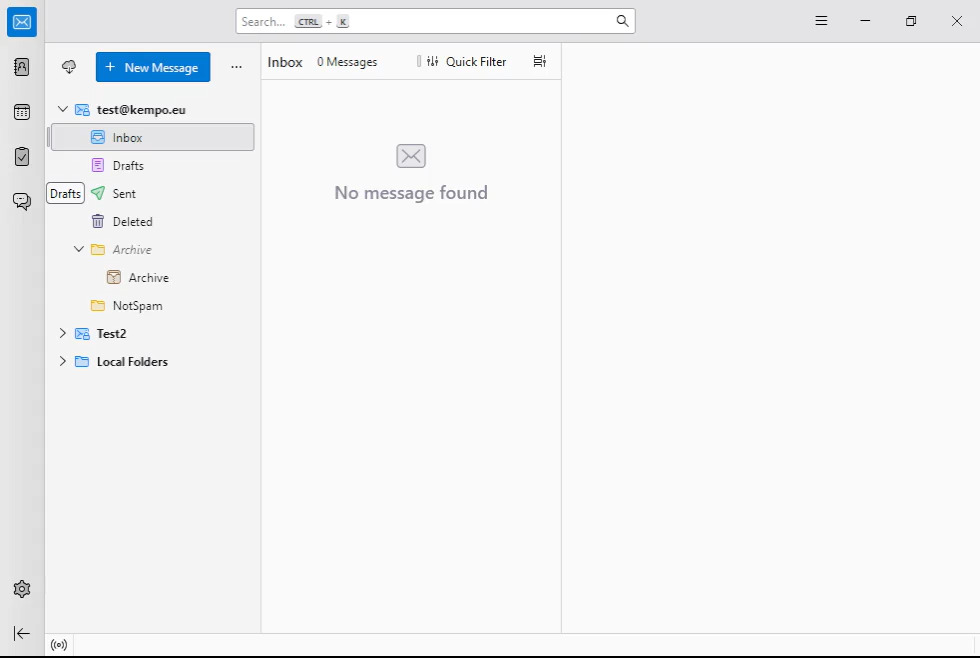This screenshot has width=980, height=658.
Task: Open the Calendar space icon
Action: [x=22, y=112]
